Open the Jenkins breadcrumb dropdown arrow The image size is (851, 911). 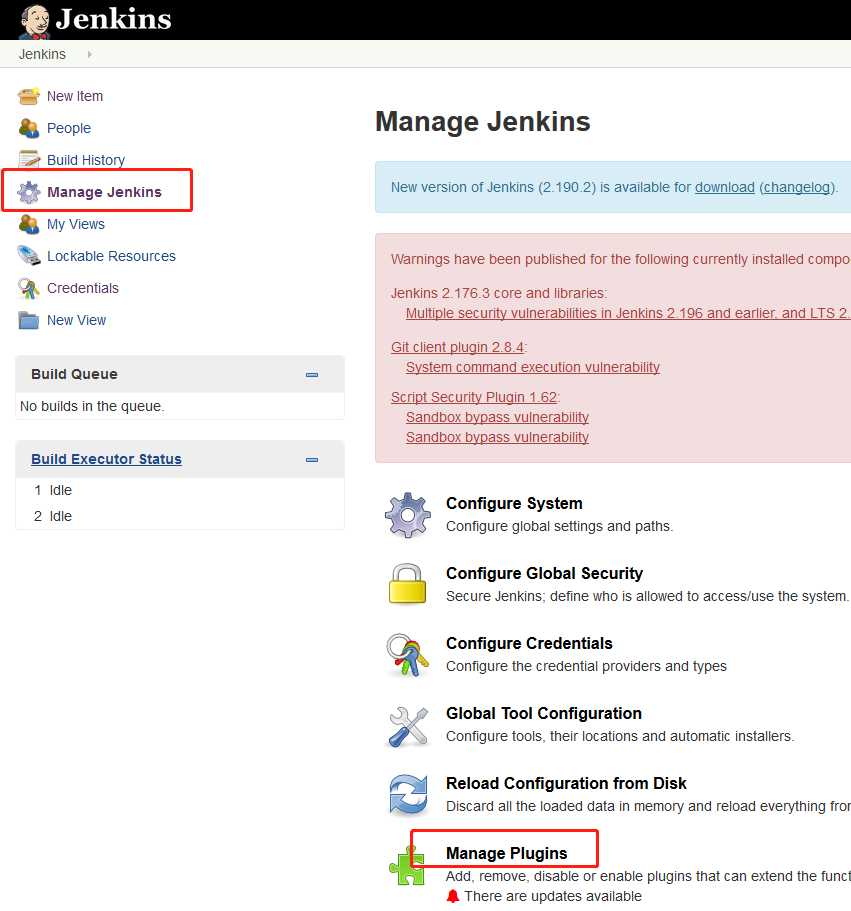[x=89, y=54]
